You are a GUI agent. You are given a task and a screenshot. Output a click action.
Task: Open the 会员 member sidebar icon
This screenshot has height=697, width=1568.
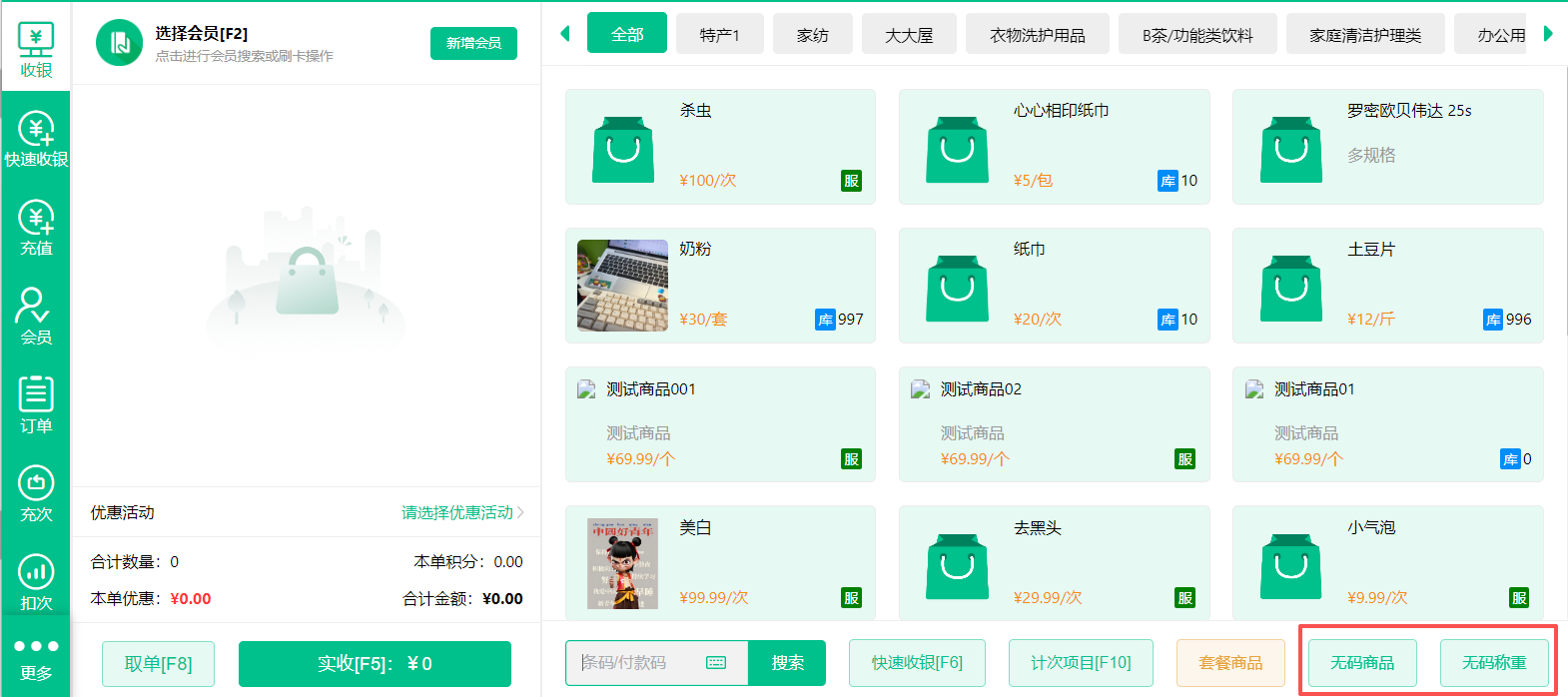36,317
